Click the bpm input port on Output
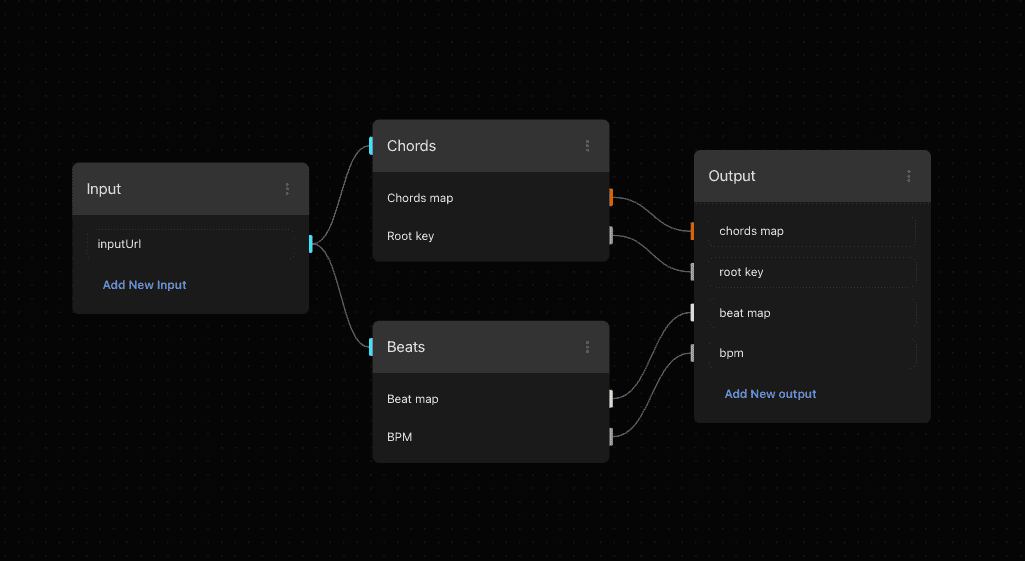This screenshot has height=561, width=1025. point(692,353)
